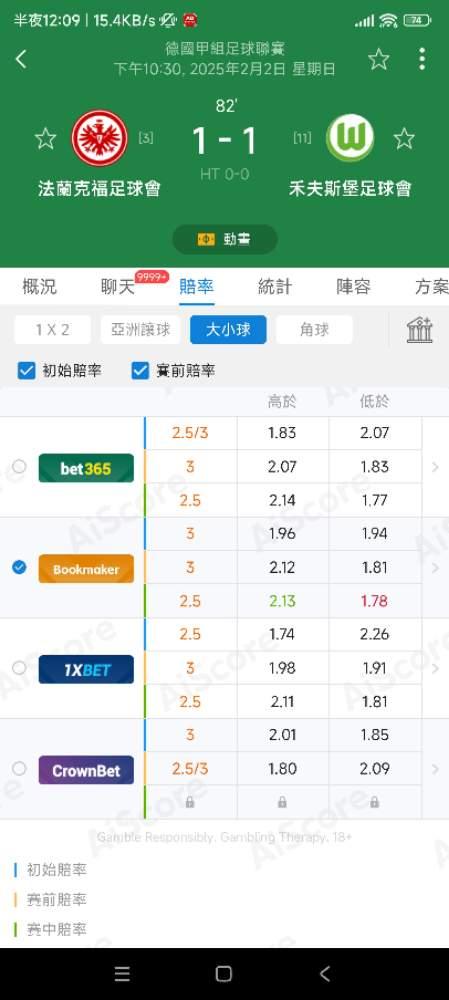The height and width of the screenshot is (1000, 449).
Task: Expand 1XBET odds details chevron
Action: click(x=436, y=668)
